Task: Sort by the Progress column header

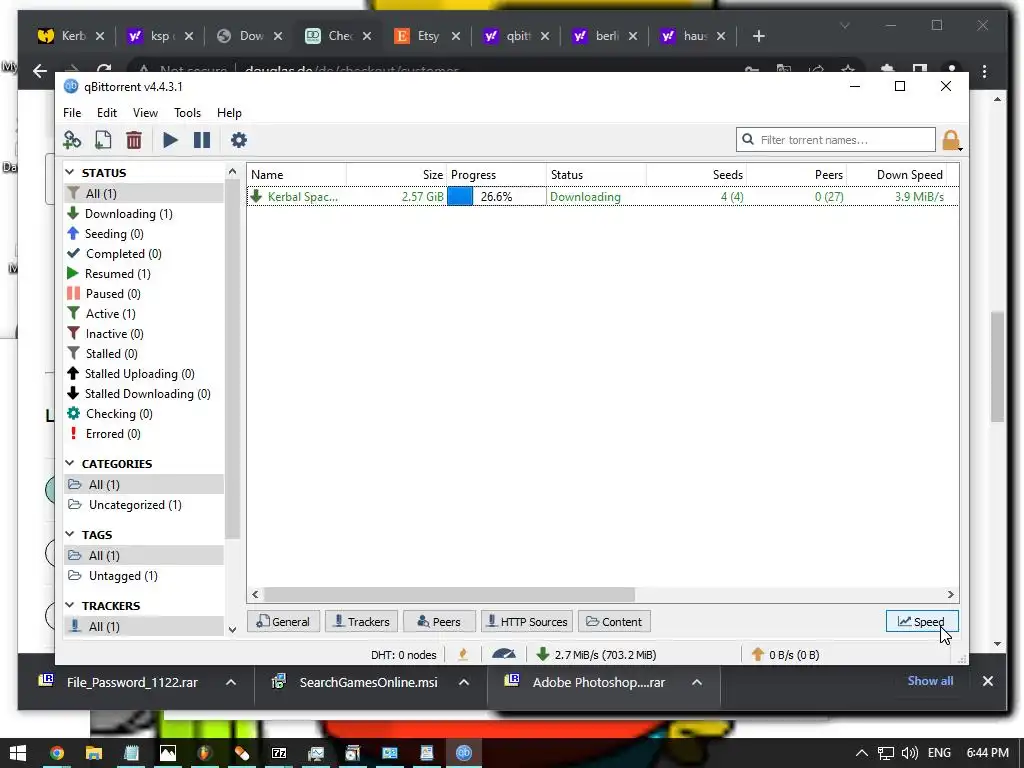Action: (496, 174)
